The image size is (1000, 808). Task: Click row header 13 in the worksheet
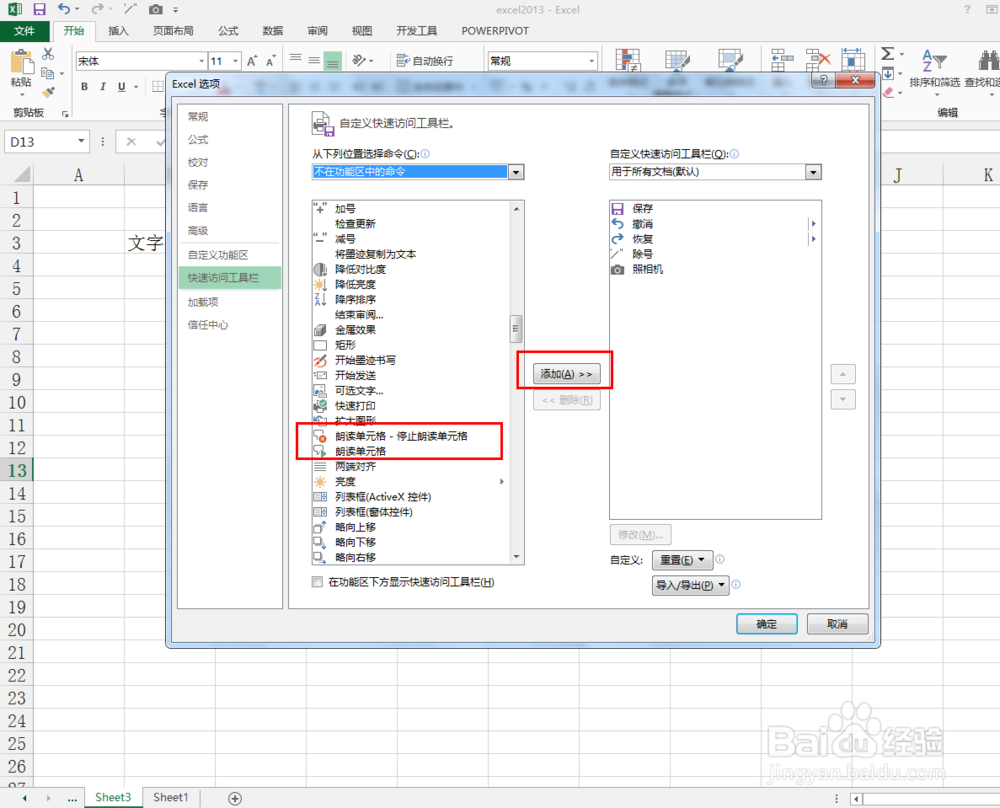17,471
